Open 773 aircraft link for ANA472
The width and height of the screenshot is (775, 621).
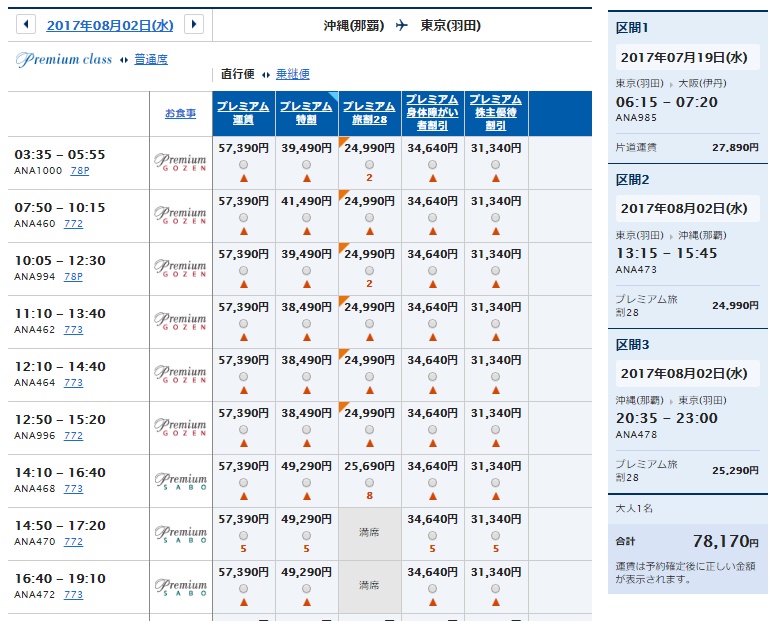[x=73, y=594]
